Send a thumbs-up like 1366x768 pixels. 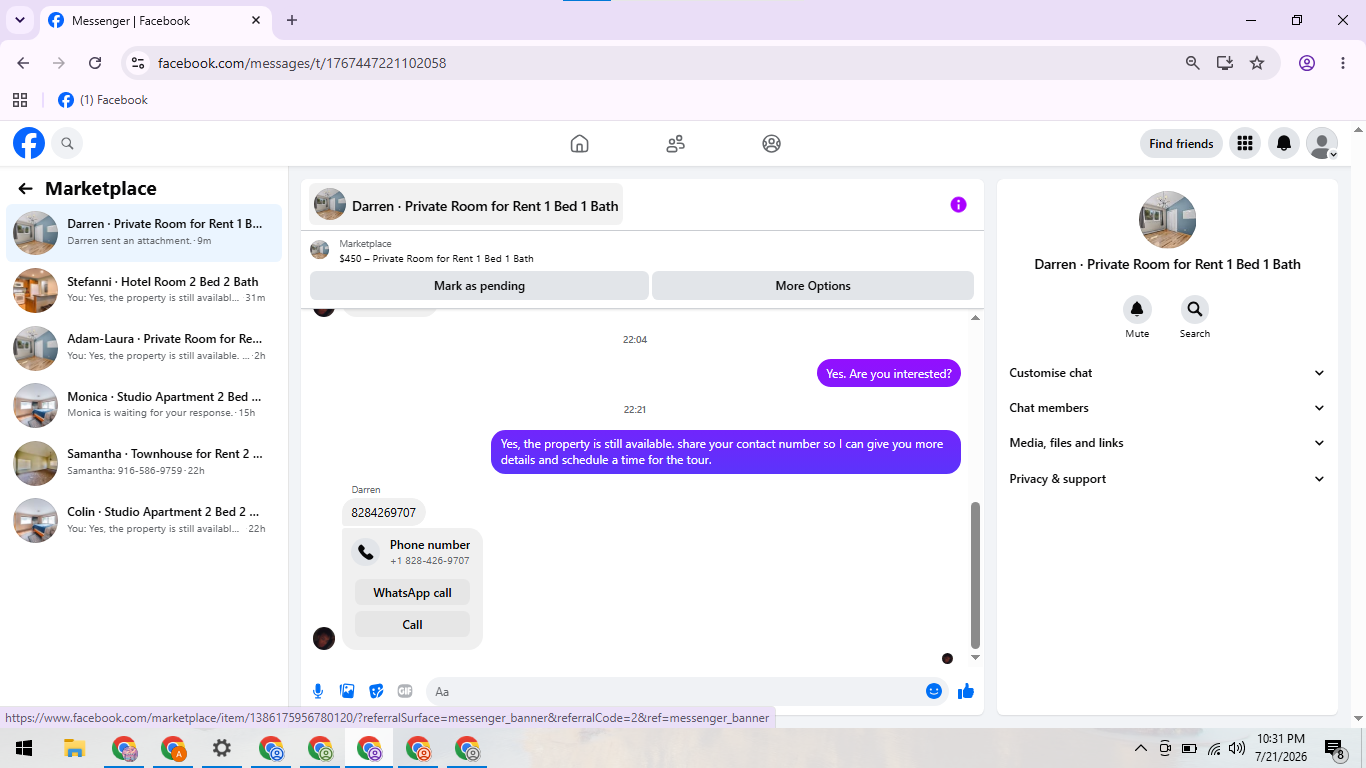click(x=966, y=691)
